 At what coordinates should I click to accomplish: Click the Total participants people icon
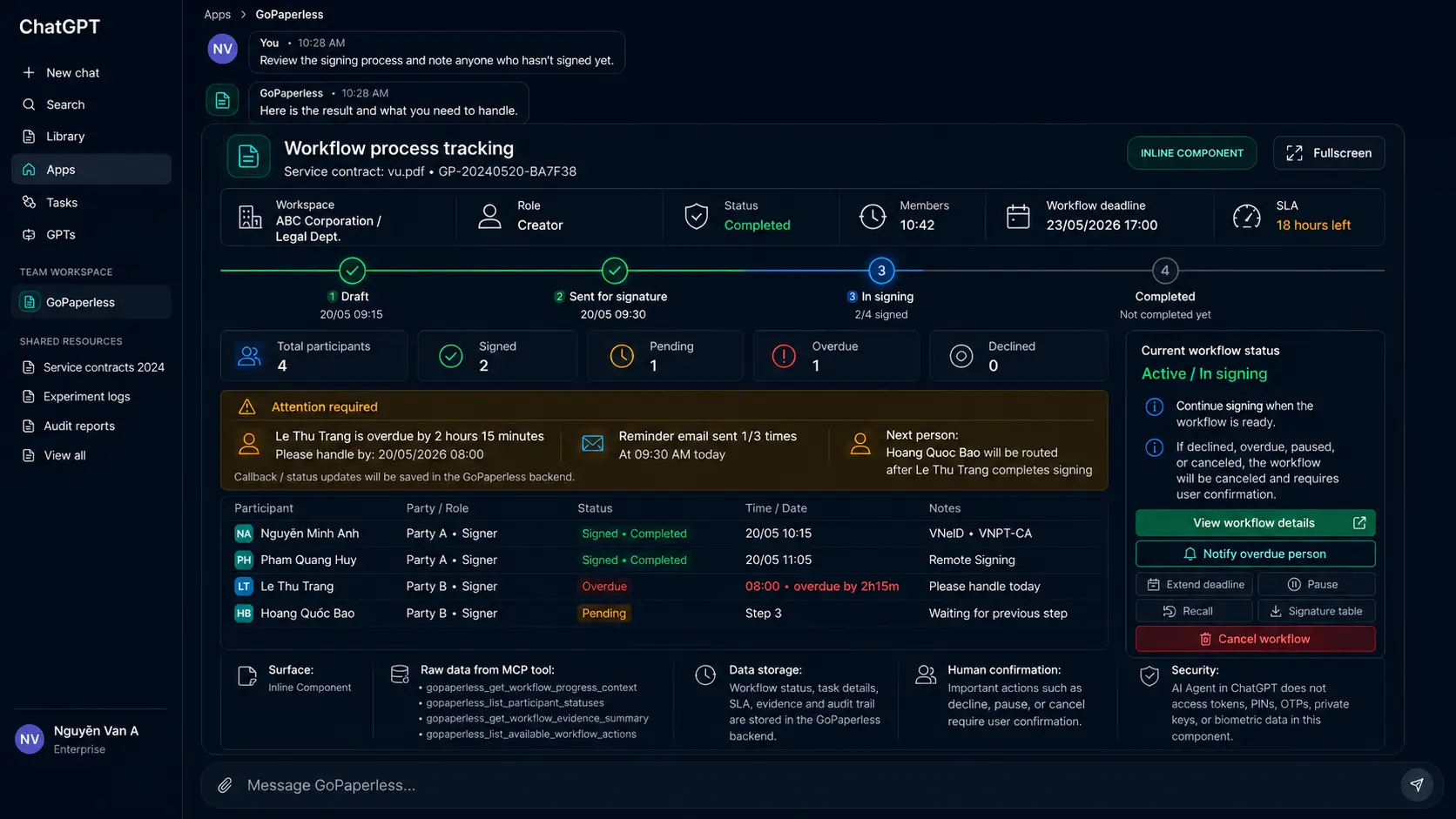coord(249,356)
